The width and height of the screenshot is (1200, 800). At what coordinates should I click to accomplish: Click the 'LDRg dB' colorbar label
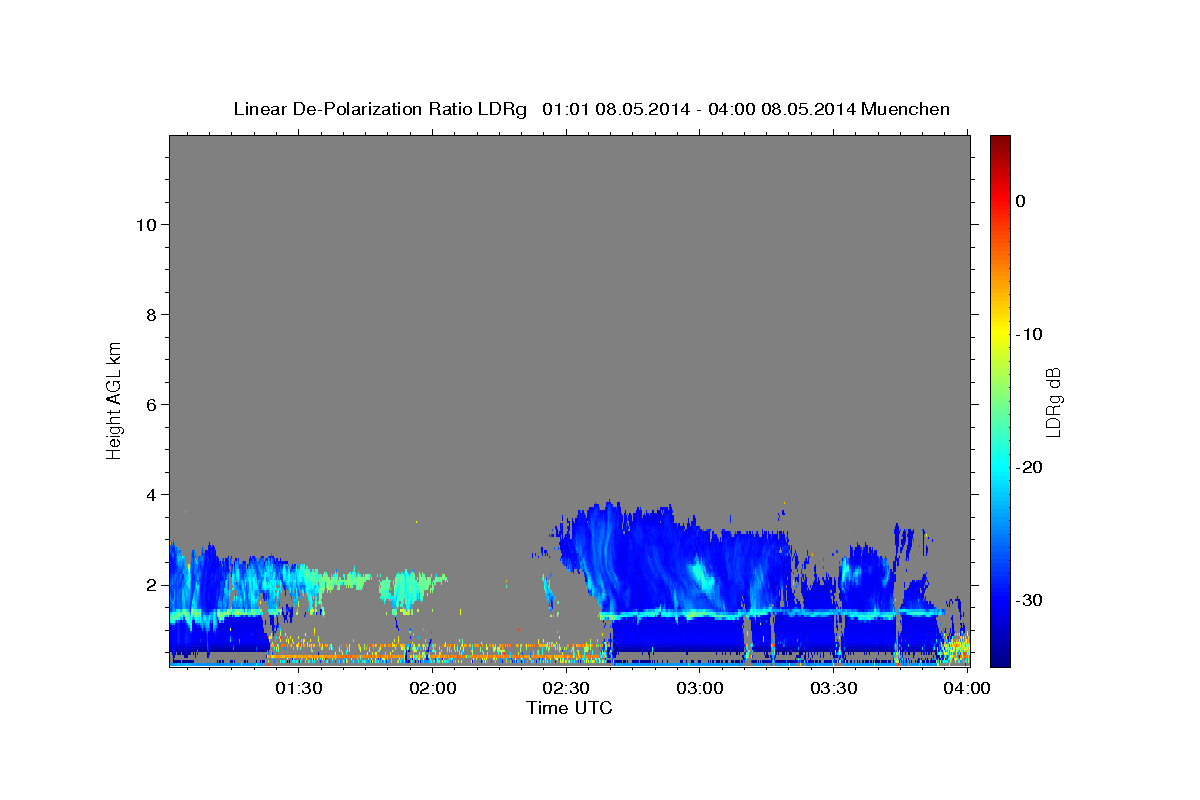click(x=1052, y=402)
